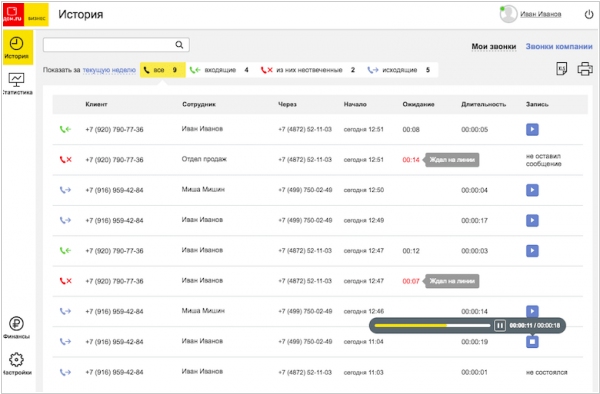Sort by Клиент column header

[96, 104]
